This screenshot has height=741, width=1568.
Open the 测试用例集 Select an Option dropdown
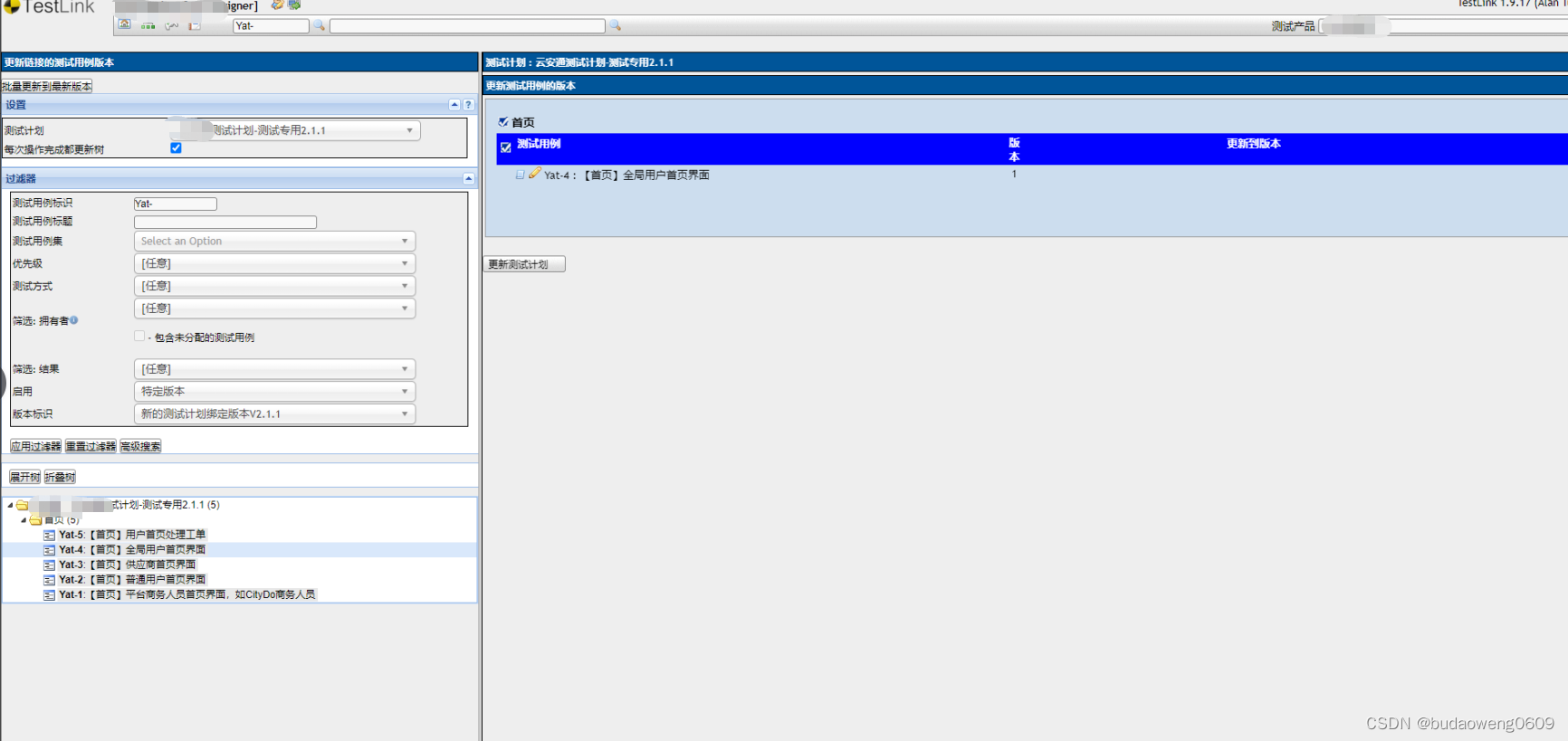pyautogui.click(x=274, y=241)
